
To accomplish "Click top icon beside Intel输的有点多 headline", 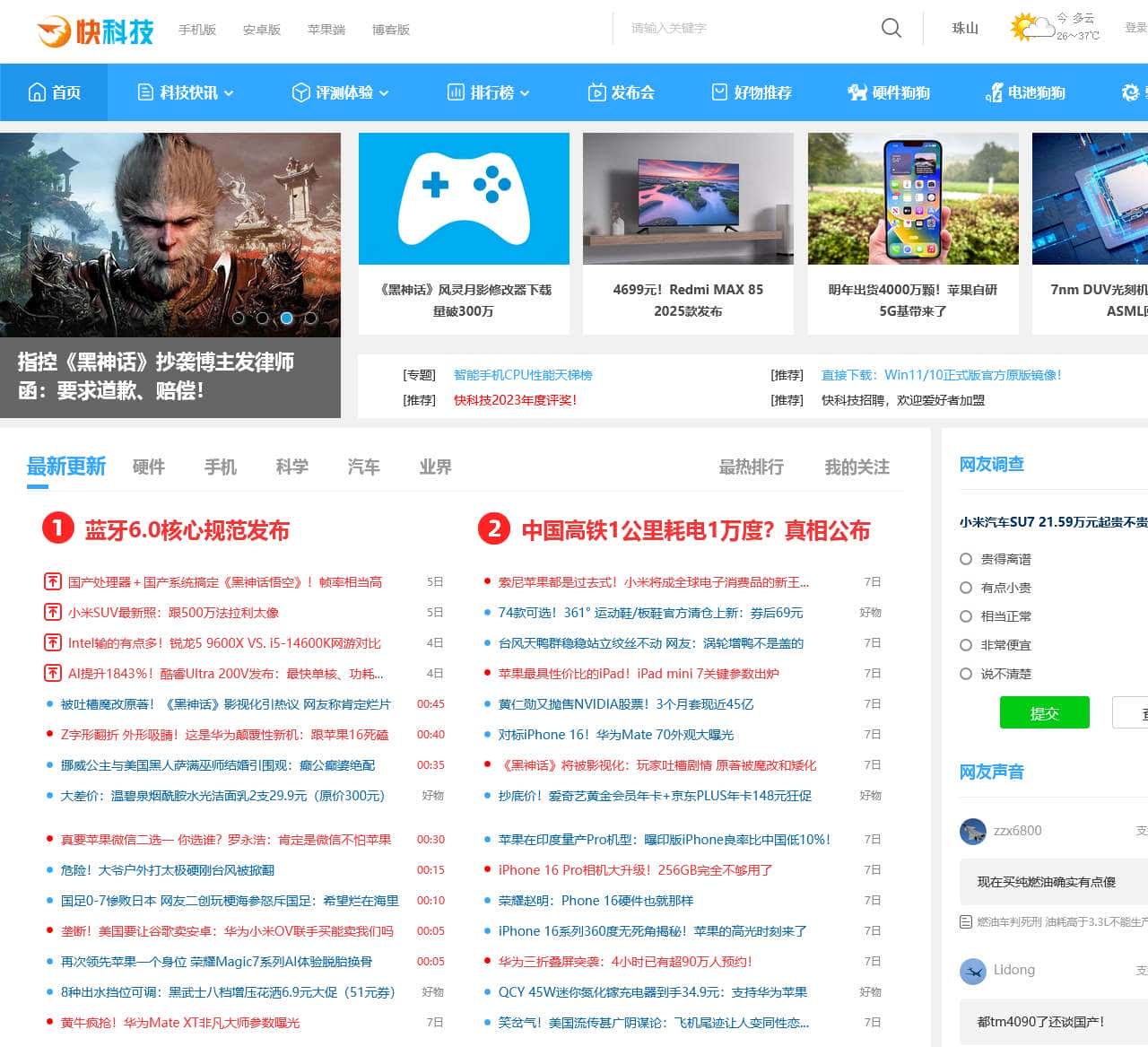I will [53, 643].
